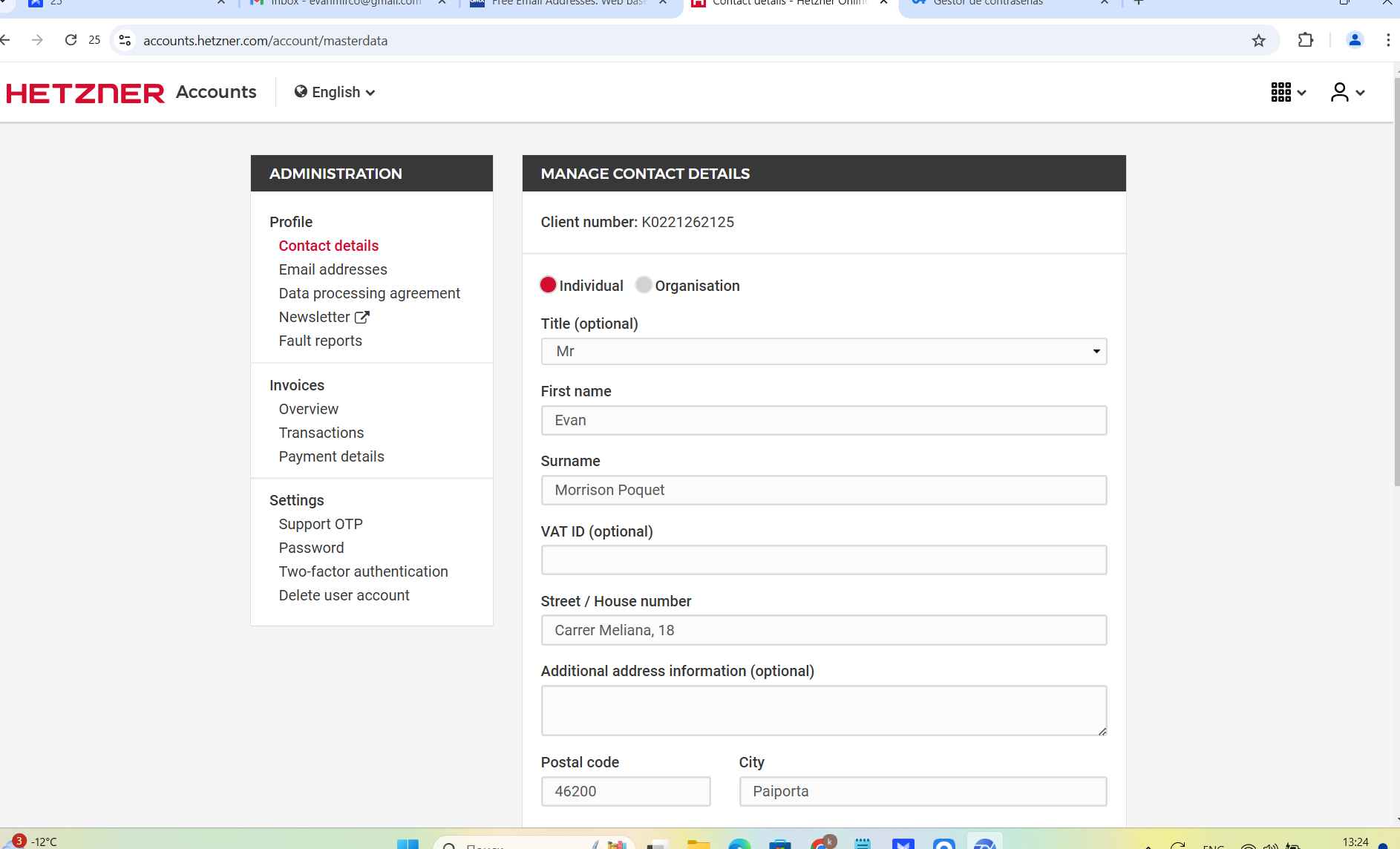Click the page vertical scrollbar
The width and height of the screenshot is (1400, 849).
[1396, 297]
